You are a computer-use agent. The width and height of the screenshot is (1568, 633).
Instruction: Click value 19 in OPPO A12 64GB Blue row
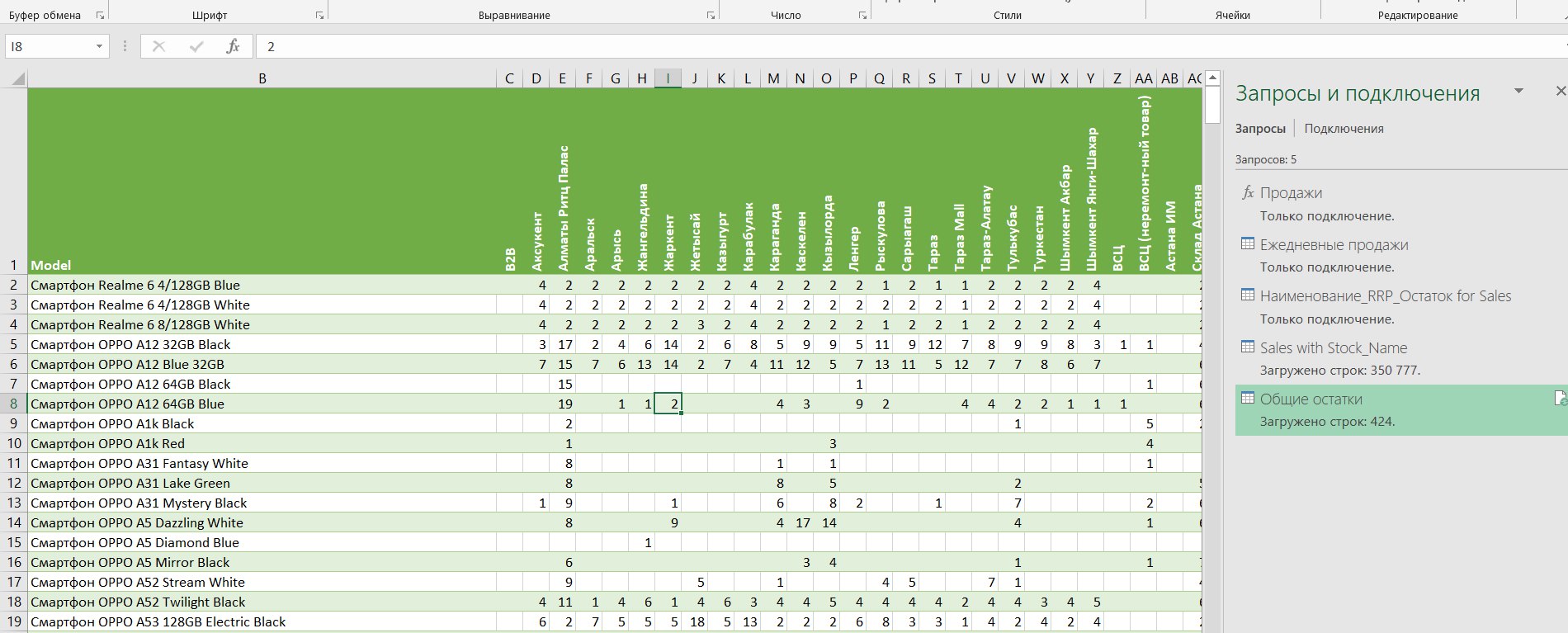[x=563, y=404]
